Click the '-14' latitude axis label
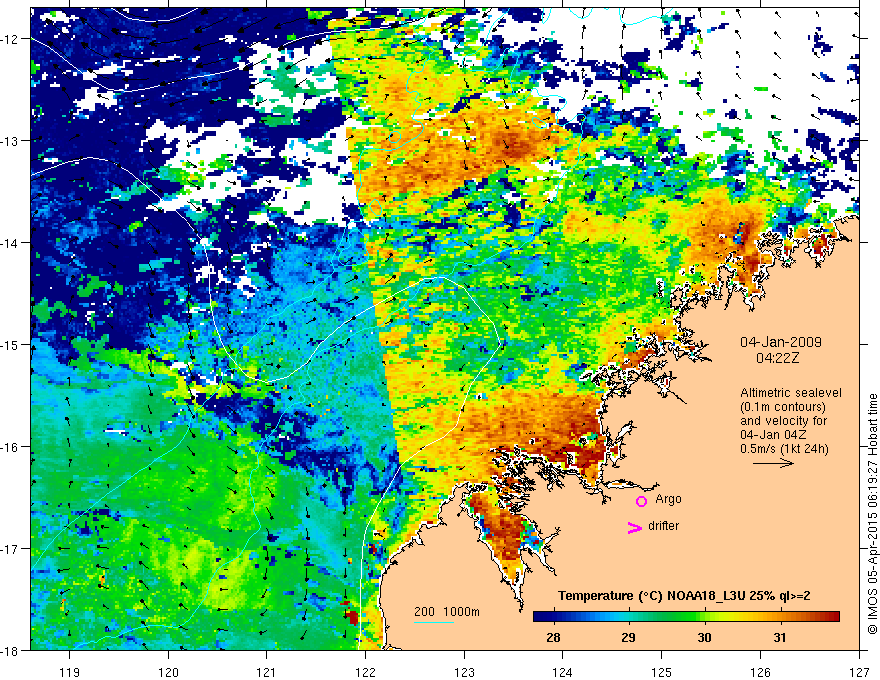 point(10,243)
